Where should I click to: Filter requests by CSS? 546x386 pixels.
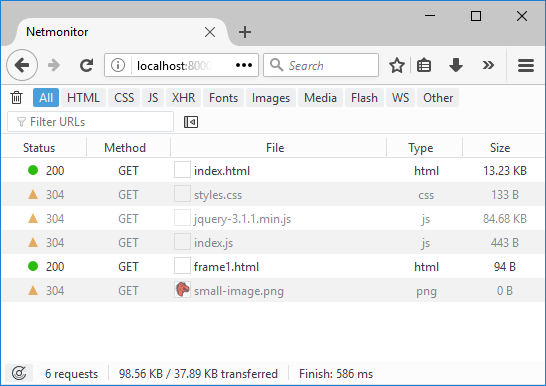[x=124, y=97]
